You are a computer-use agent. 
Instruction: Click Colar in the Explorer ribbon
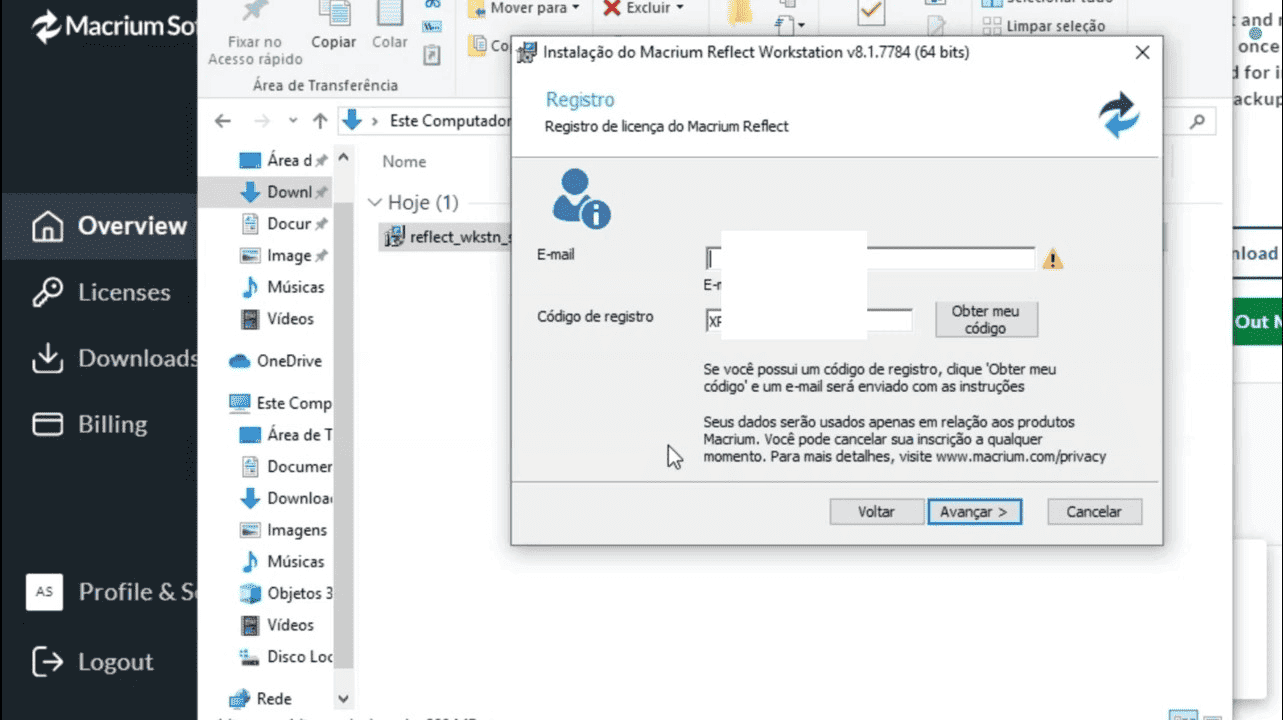(389, 28)
